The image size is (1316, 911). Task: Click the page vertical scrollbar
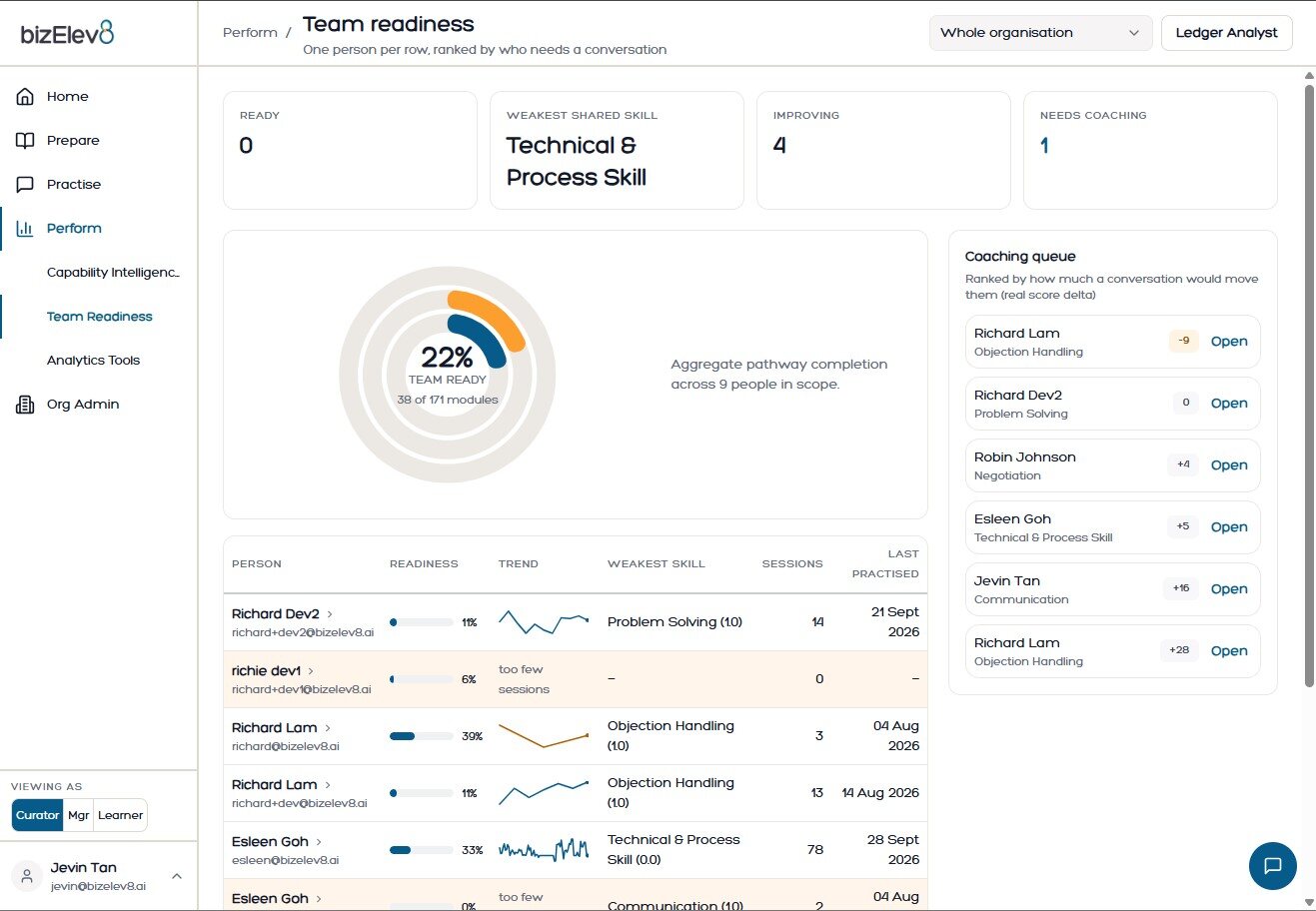[x=1309, y=386]
